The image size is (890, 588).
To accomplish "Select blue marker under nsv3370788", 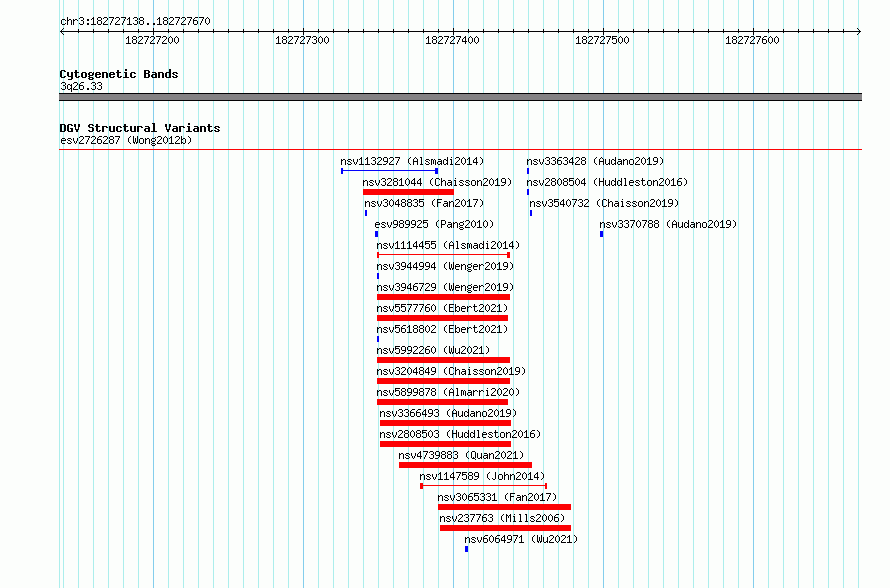I will 602,234.
